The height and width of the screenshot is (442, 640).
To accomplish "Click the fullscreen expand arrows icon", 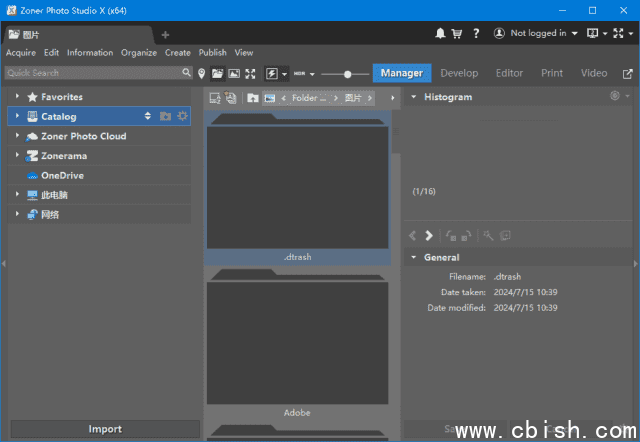I will point(250,73).
